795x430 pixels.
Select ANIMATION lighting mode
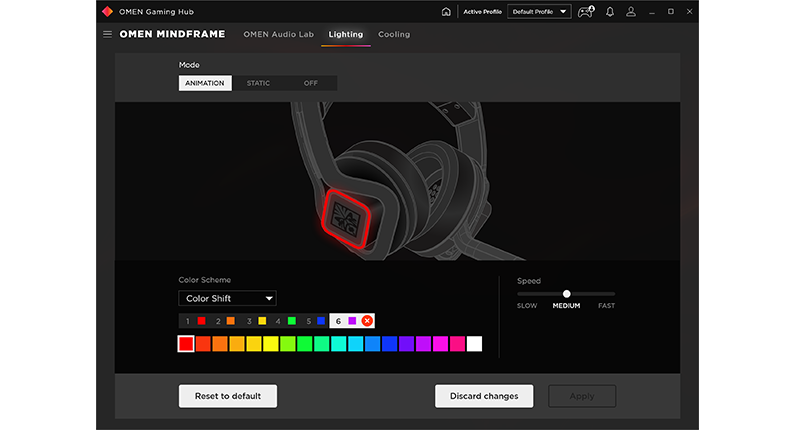[x=205, y=83]
